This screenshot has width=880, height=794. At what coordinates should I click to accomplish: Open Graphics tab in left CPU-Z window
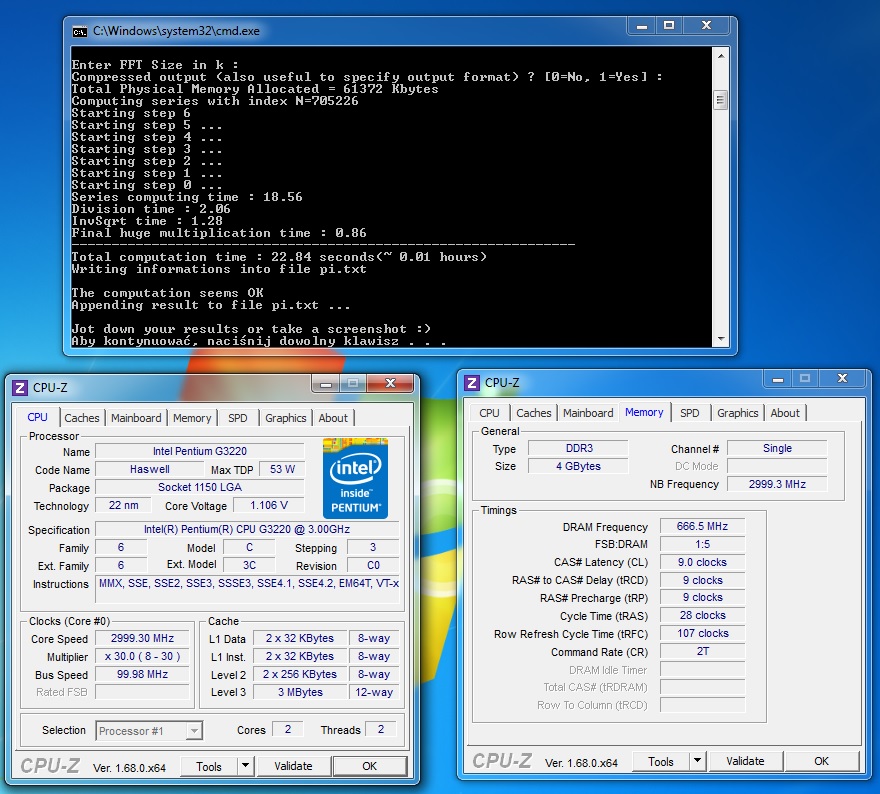pyautogui.click(x=286, y=417)
